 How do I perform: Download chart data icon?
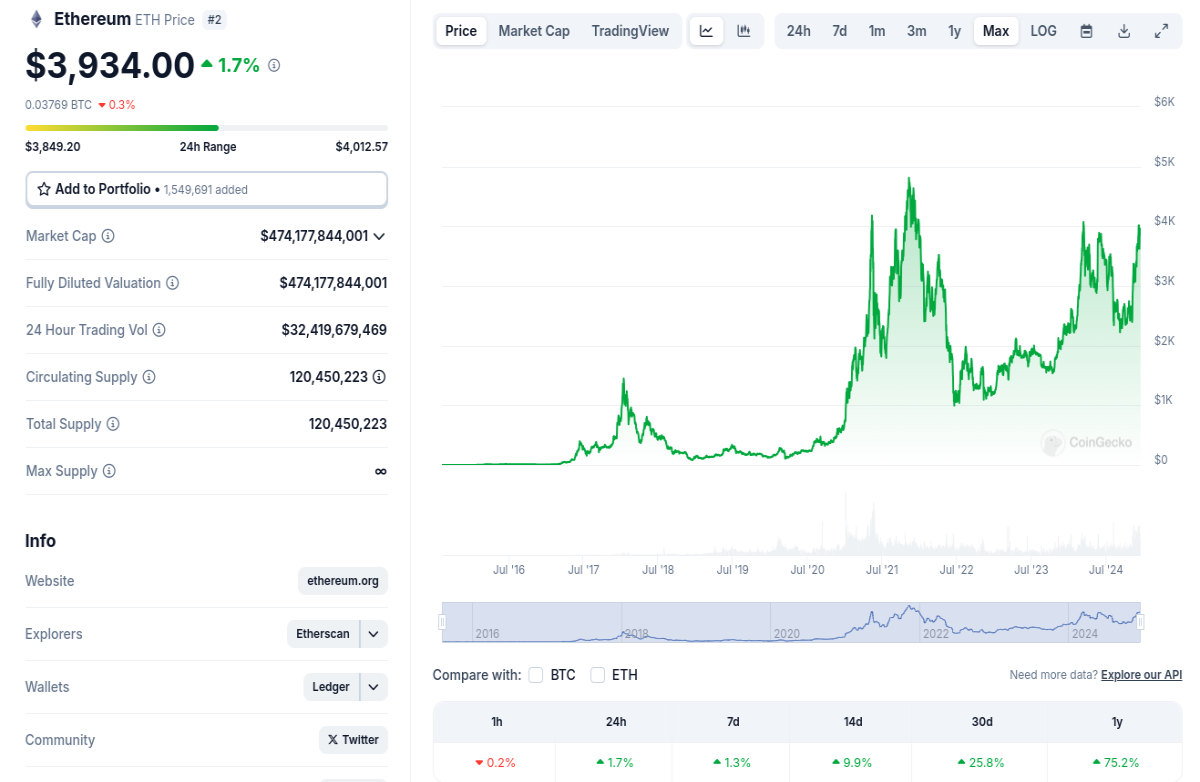[x=1124, y=31]
